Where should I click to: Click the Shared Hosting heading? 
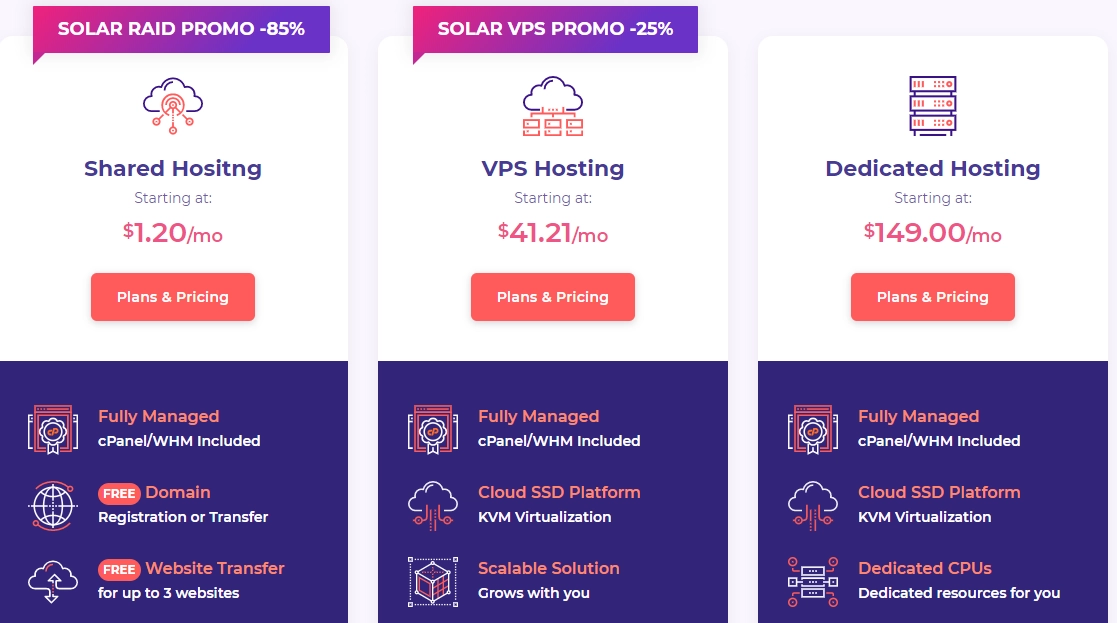coord(173,169)
